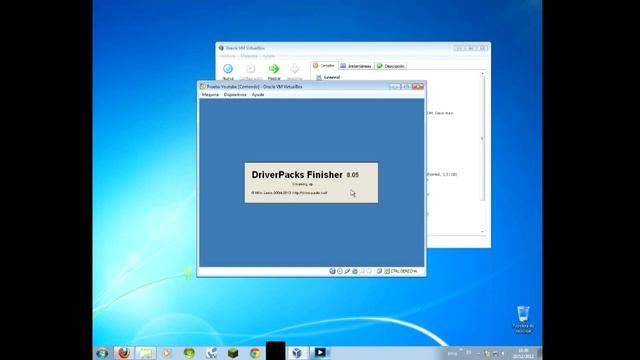Open Google Chrome from the taskbar
640x360 pixels.
pyautogui.click(x=255, y=353)
